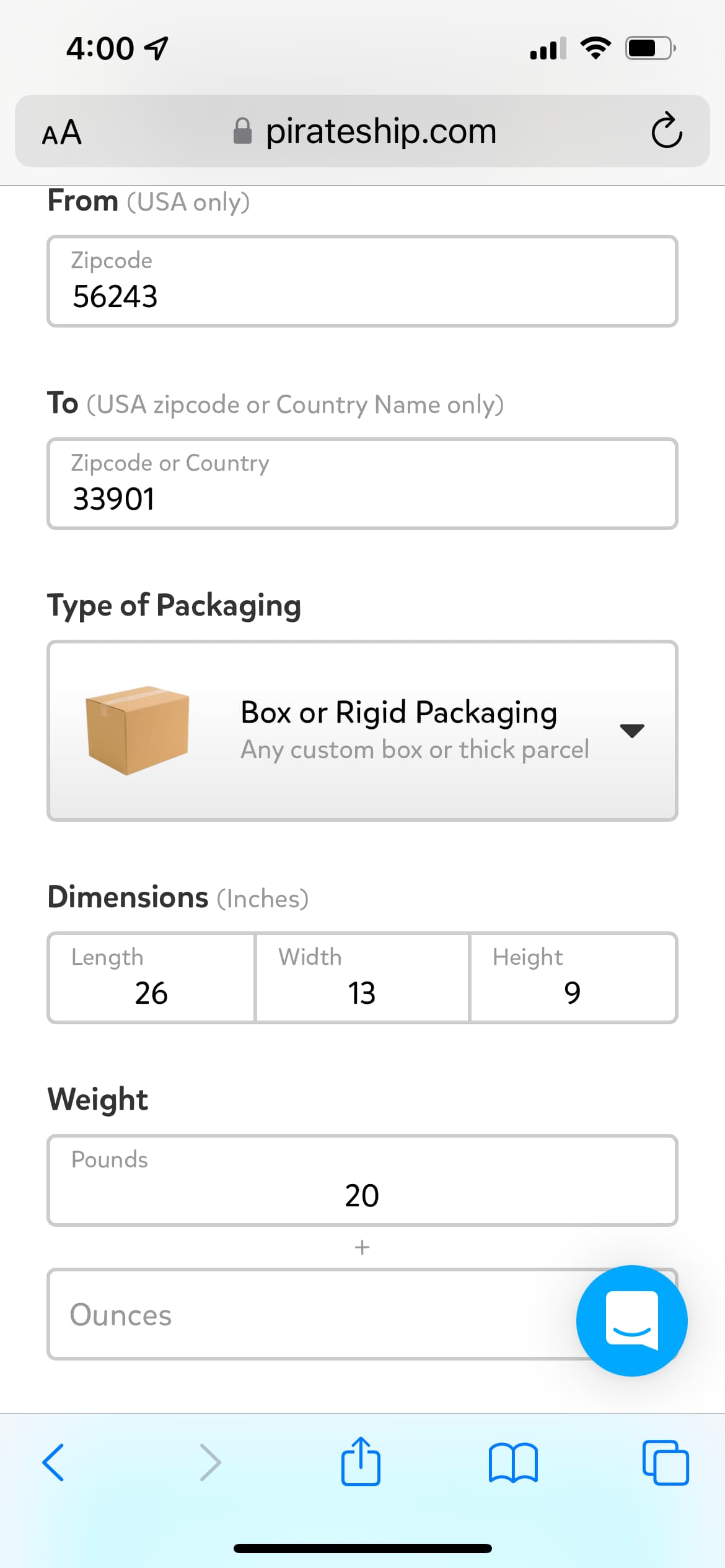The image size is (725, 1568).
Task: Edit the From Zipcode field 56243
Action: click(362, 281)
